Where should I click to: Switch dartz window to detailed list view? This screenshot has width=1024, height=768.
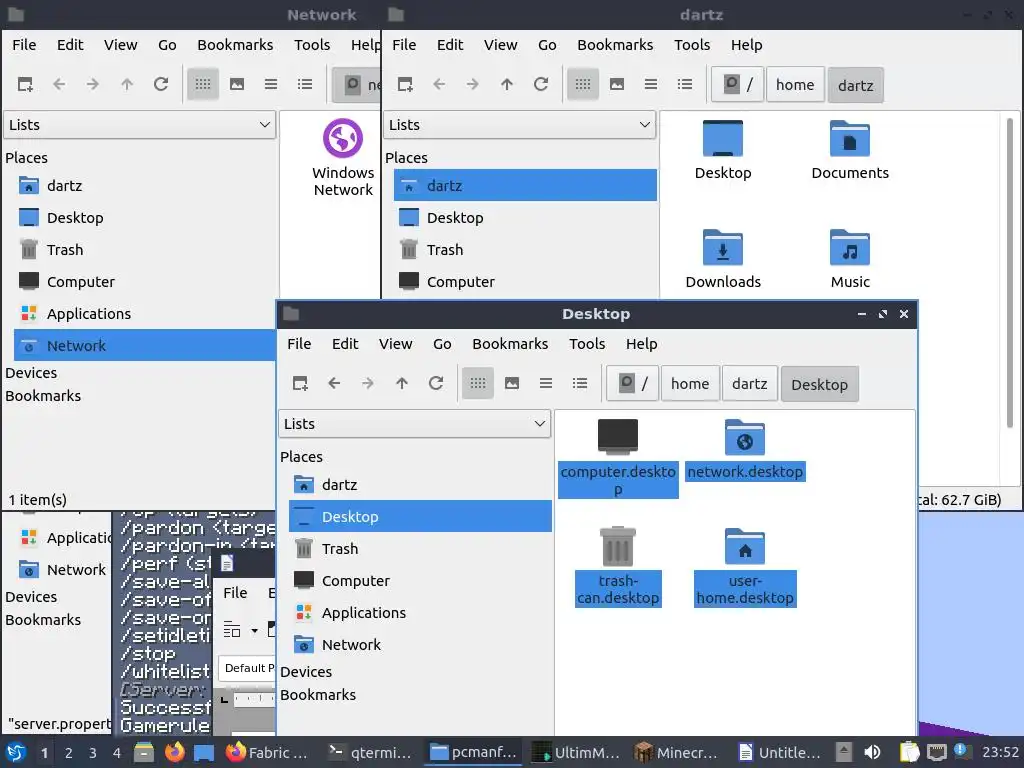click(x=684, y=84)
